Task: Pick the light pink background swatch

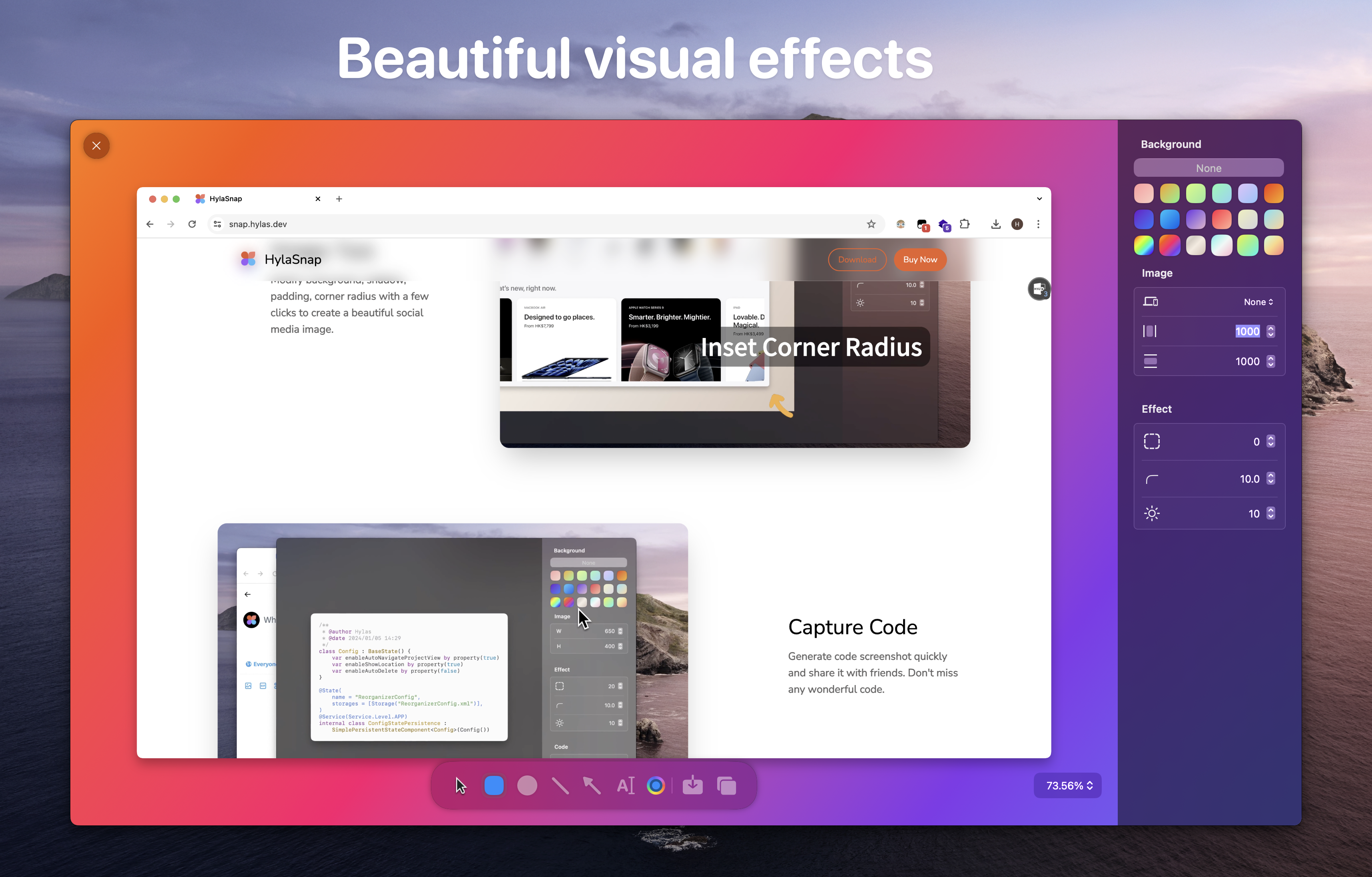Action: 1143,193
